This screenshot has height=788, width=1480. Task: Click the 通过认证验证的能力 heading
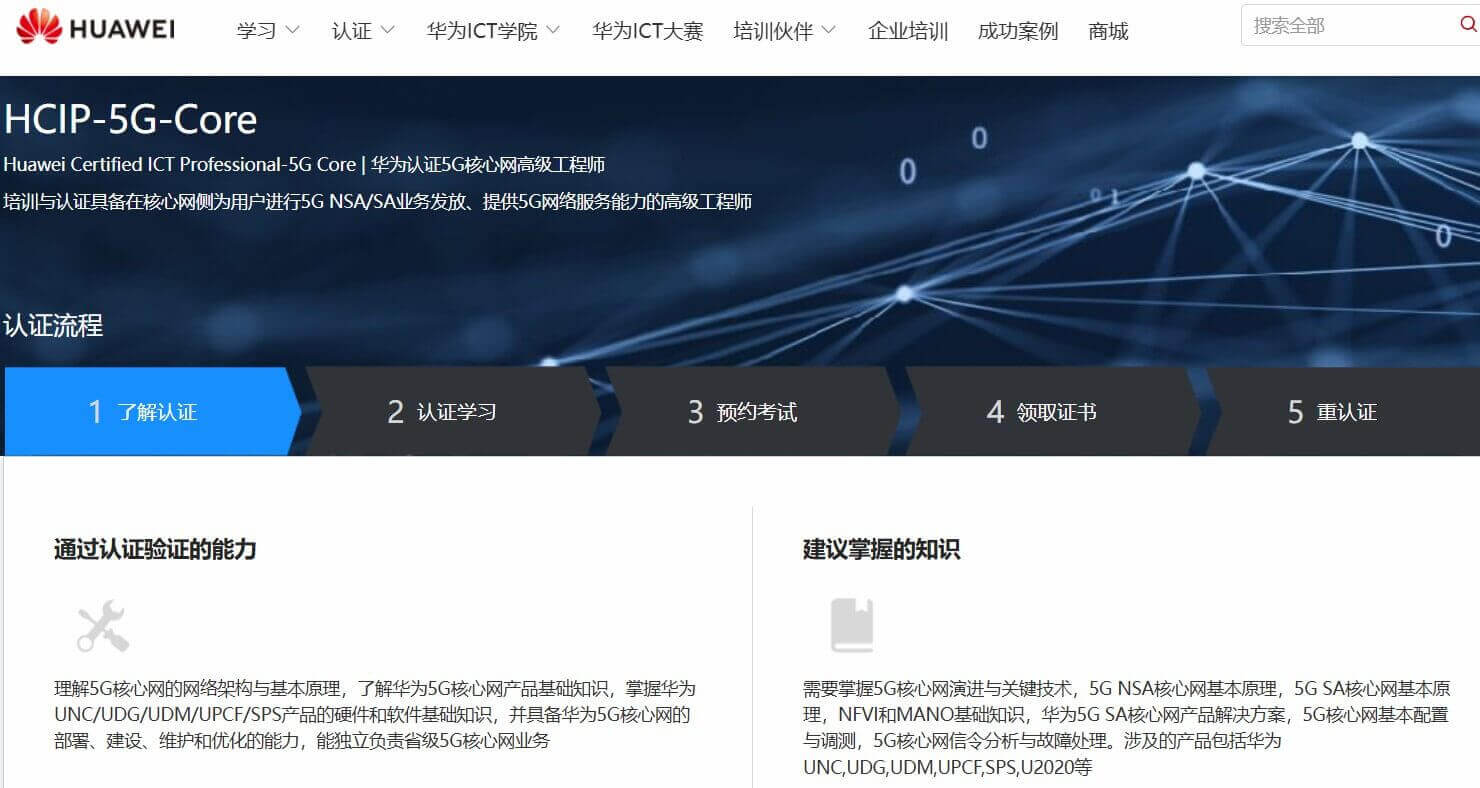(x=155, y=549)
